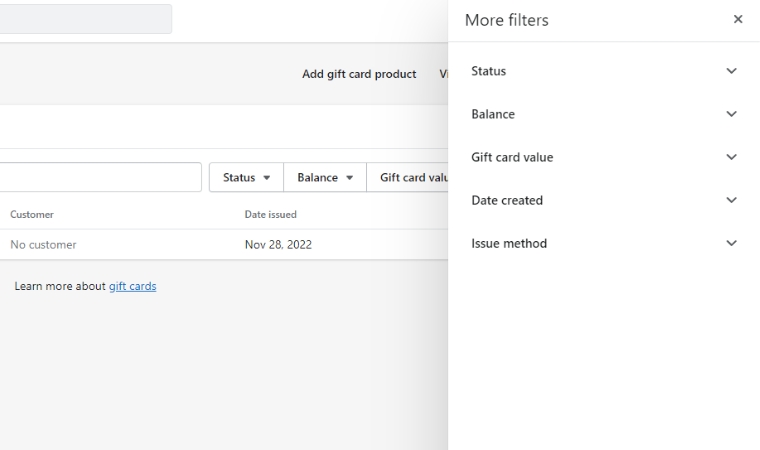760x450 pixels.
Task: Click the Add gift card product button
Action: (x=359, y=74)
